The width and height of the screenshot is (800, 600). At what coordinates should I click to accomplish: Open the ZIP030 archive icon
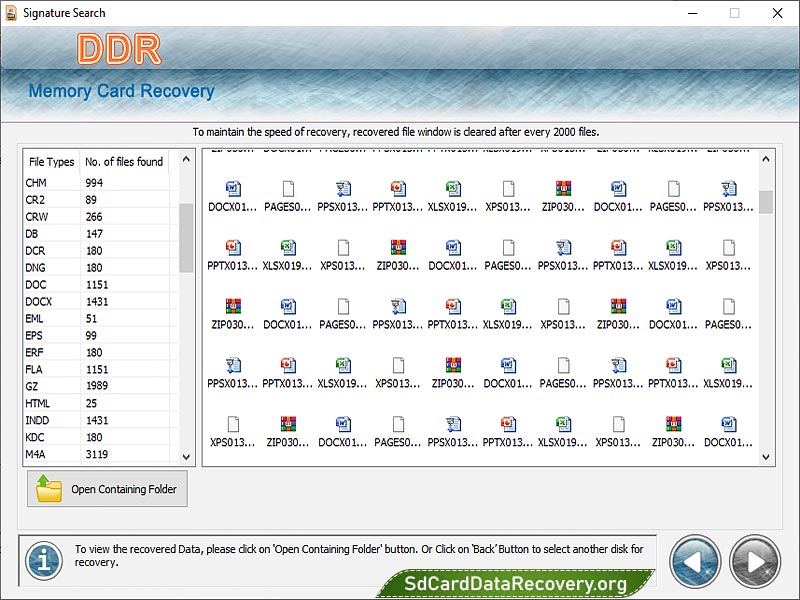pyautogui.click(x=563, y=190)
